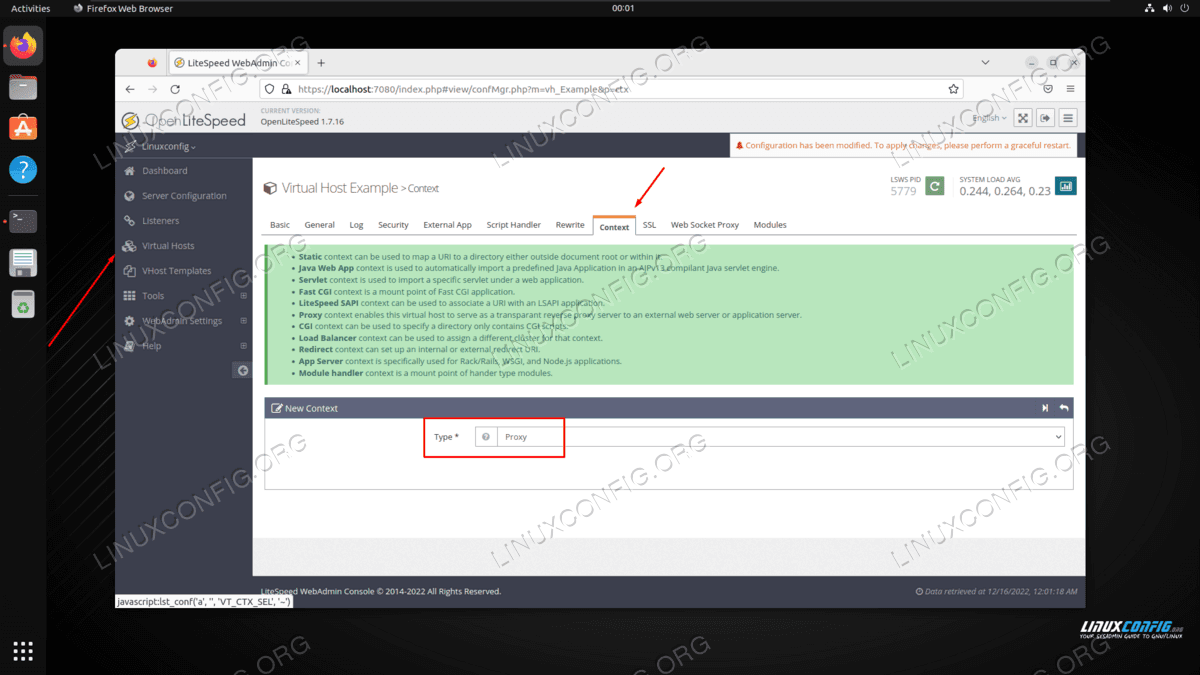This screenshot has height=675, width=1200.
Task: Click the OpenLiteSpeed logo
Action: tap(184, 121)
